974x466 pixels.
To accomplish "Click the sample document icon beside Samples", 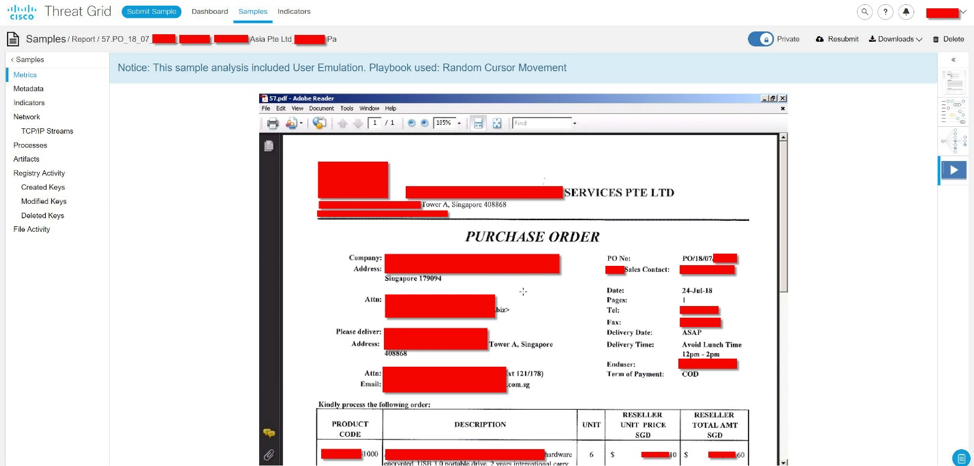I will [13, 39].
